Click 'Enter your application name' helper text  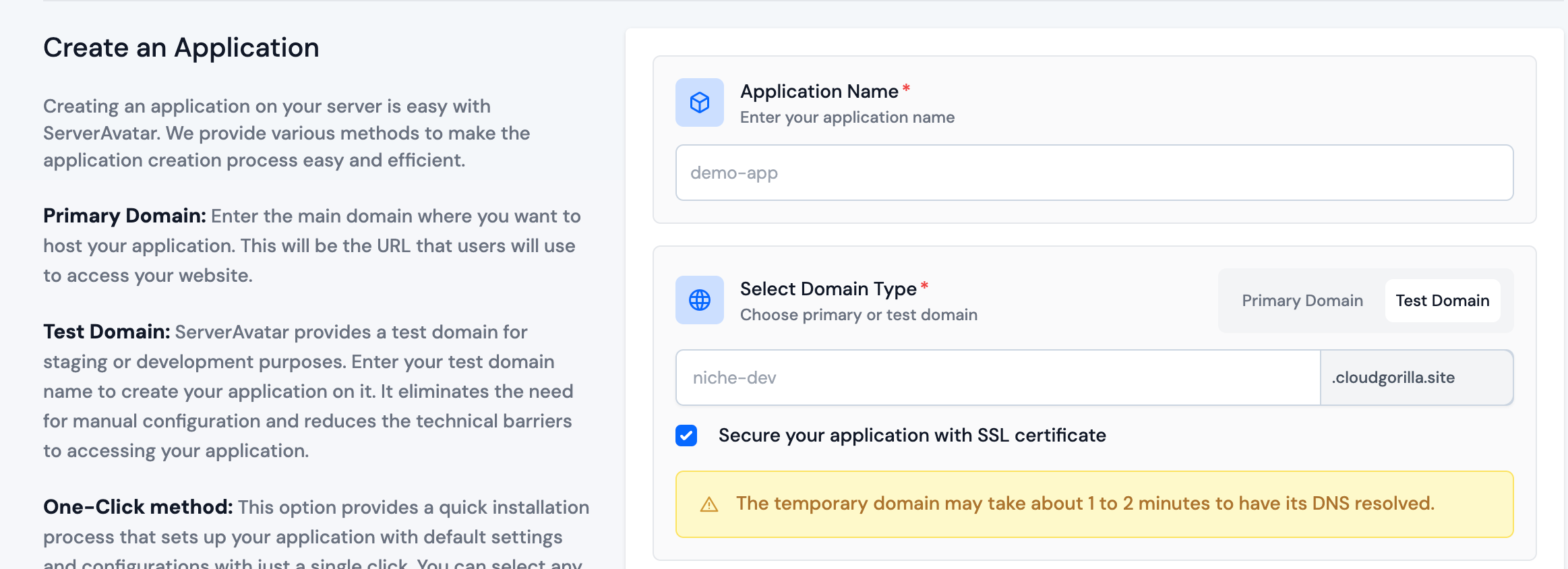point(847,117)
